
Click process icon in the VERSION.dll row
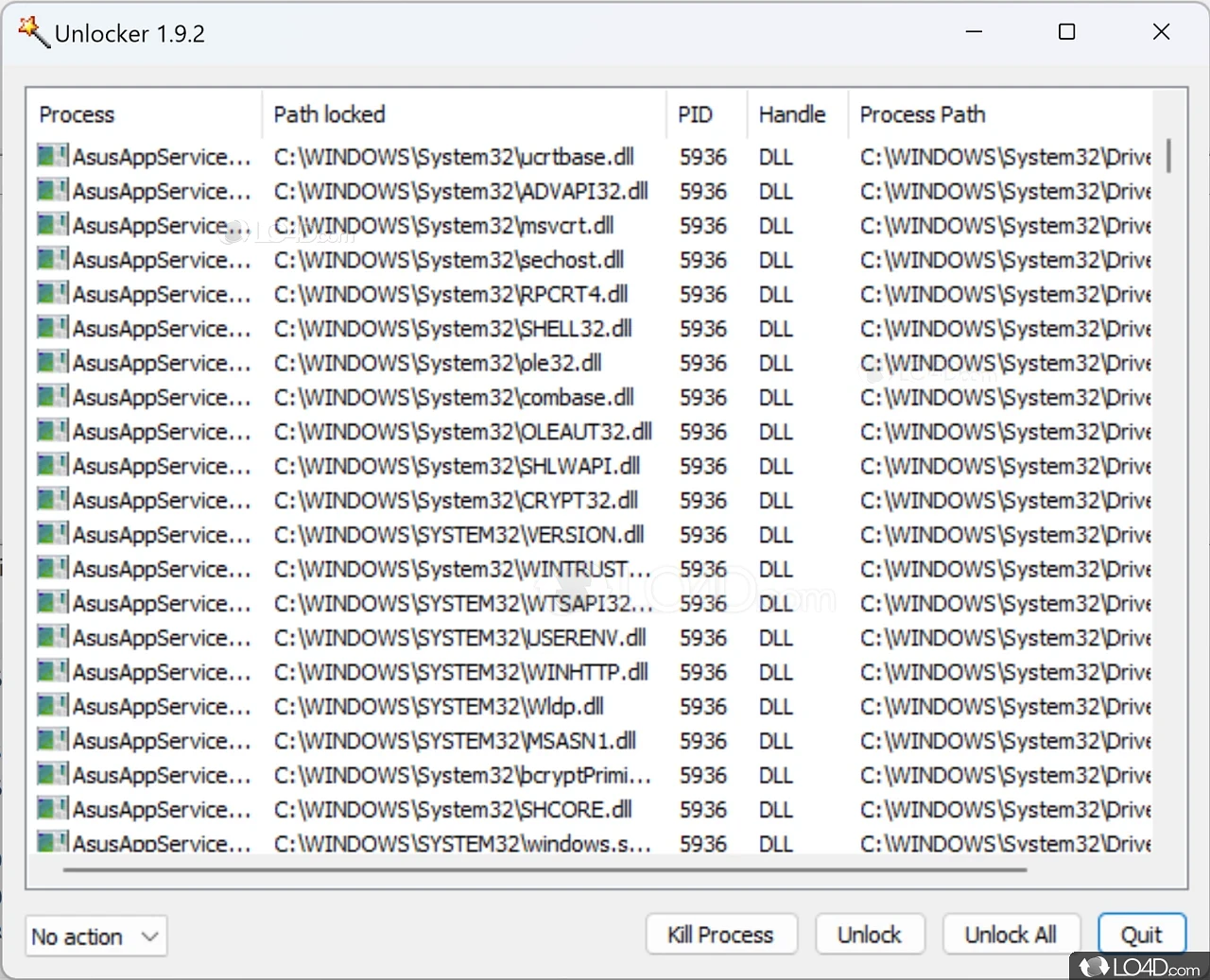(x=53, y=534)
